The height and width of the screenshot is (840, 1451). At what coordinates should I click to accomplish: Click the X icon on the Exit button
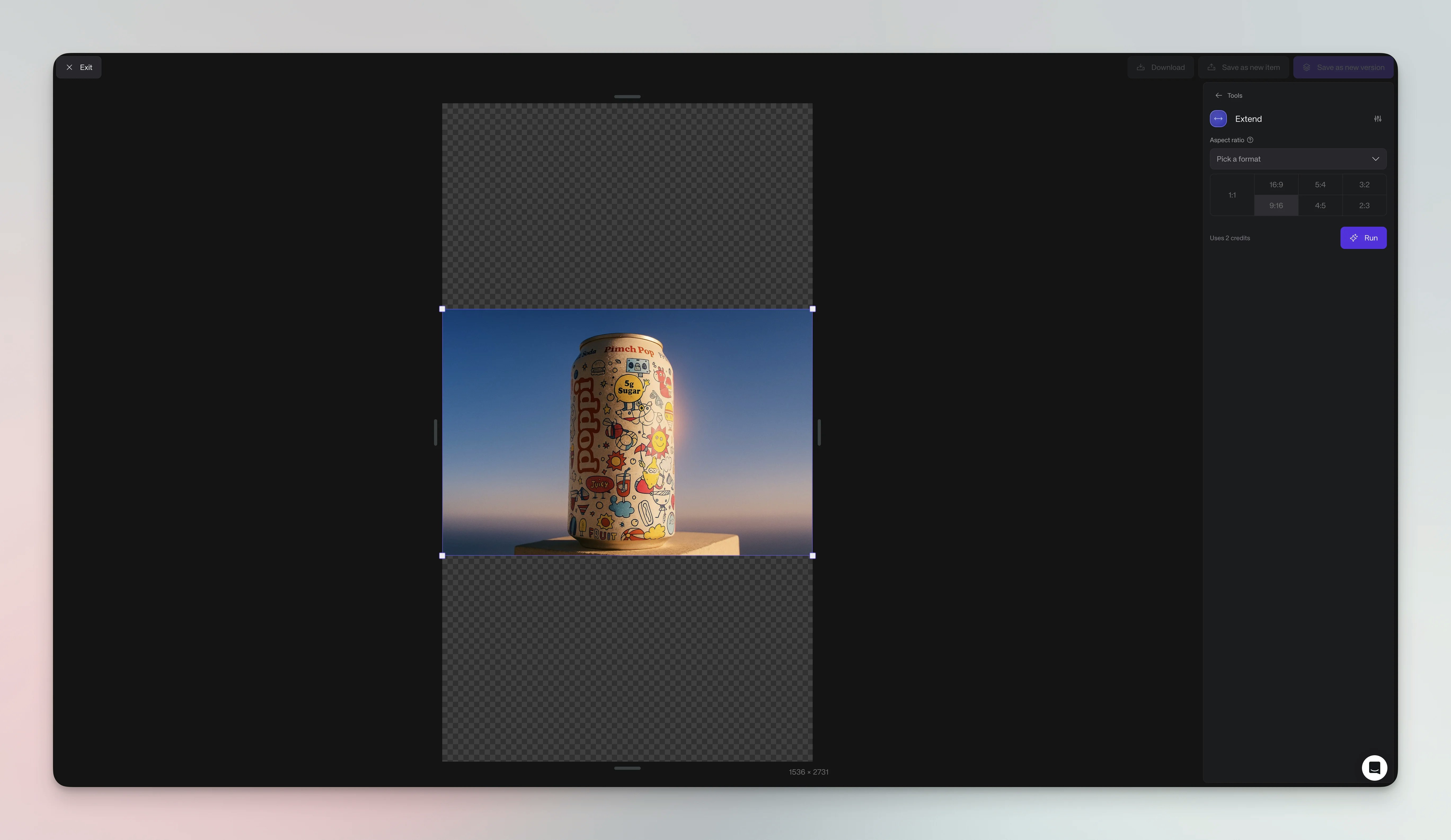coord(70,67)
